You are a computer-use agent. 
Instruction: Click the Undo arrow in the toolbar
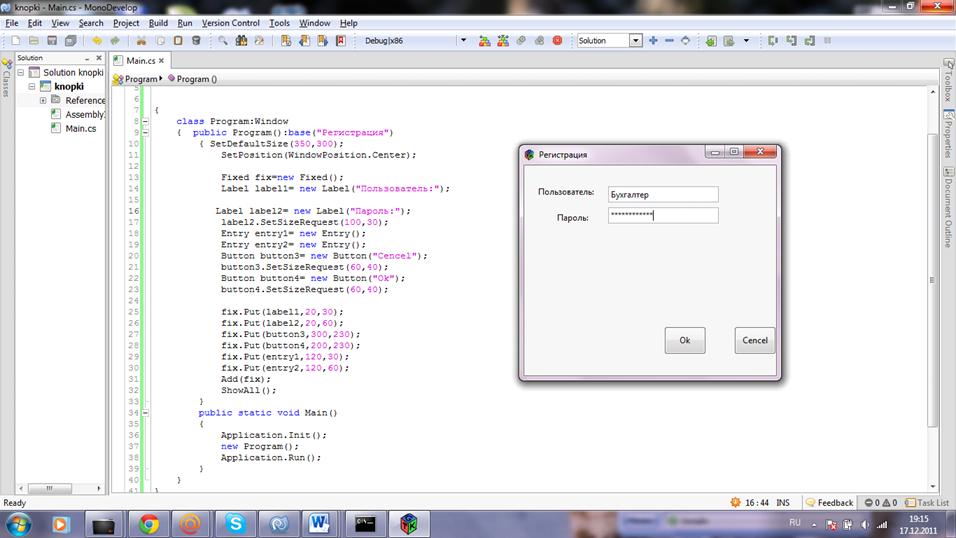(97, 41)
